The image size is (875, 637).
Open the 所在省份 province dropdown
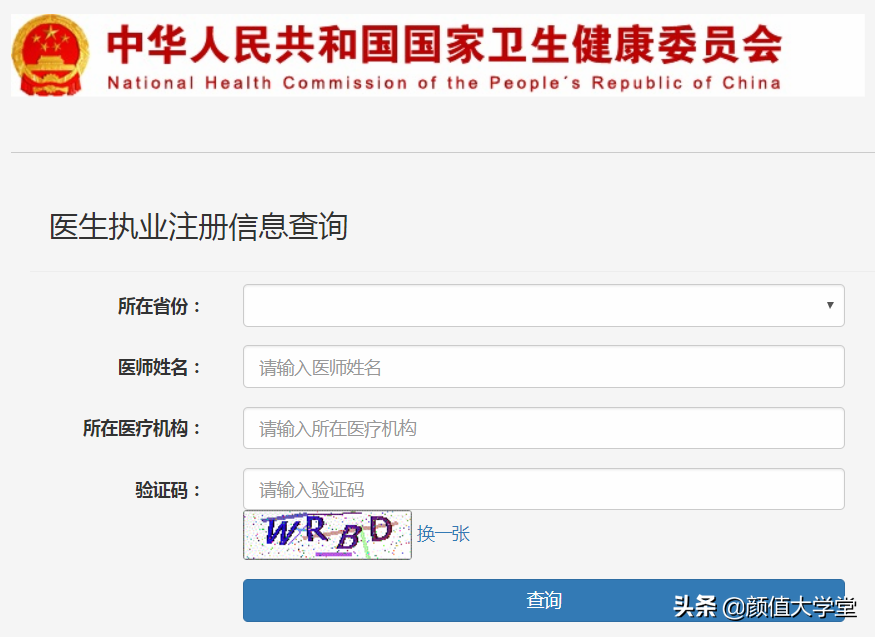544,305
